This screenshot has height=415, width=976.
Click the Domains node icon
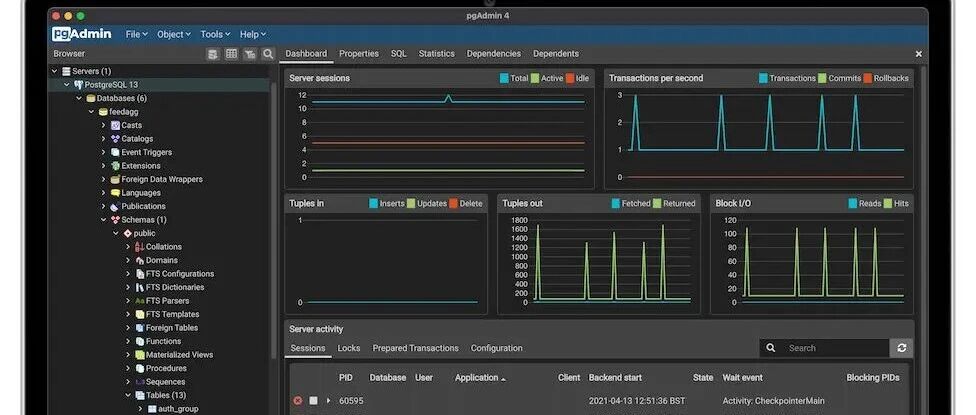click(x=139, y=260)
